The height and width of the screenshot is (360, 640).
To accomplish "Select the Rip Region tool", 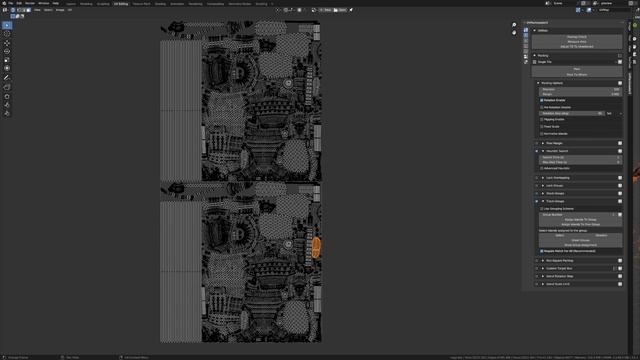I will (x=7, y=87).
